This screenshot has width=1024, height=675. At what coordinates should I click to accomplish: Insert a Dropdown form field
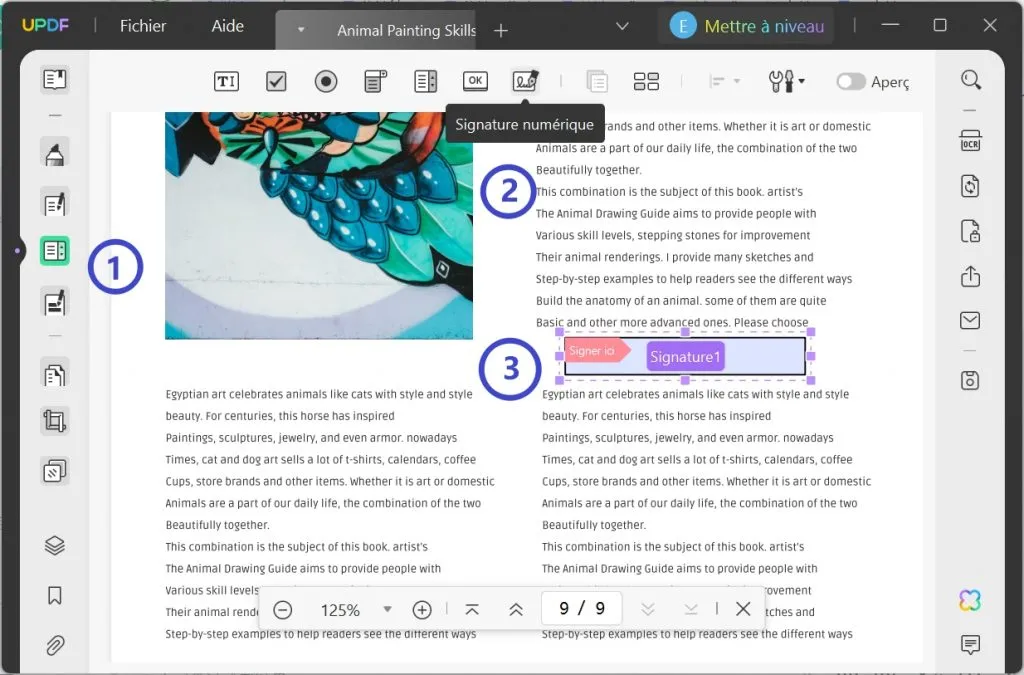click(x=376, y=82)
